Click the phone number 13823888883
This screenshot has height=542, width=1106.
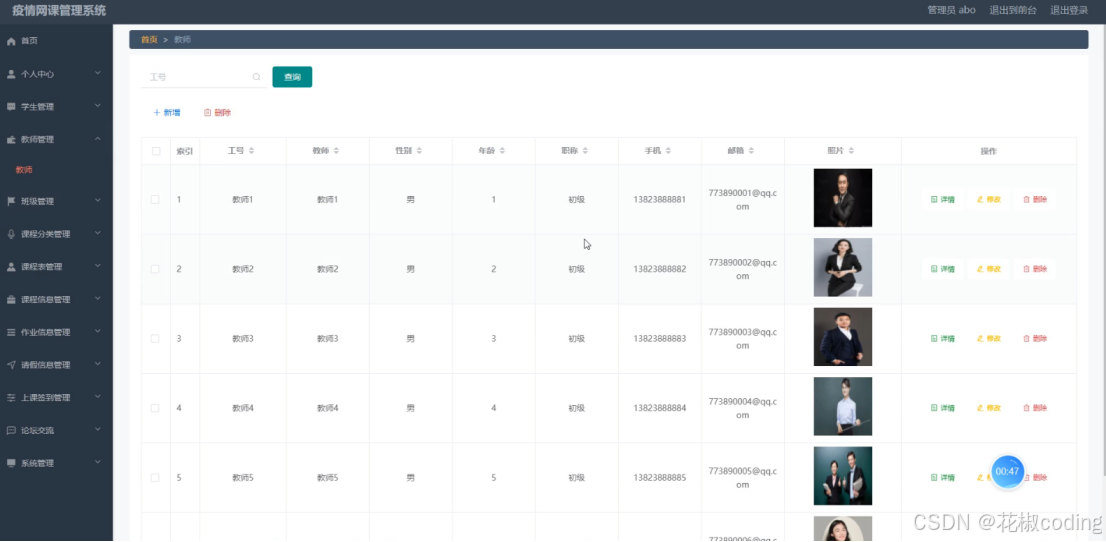pyautogui.click(x=660, y=339)
